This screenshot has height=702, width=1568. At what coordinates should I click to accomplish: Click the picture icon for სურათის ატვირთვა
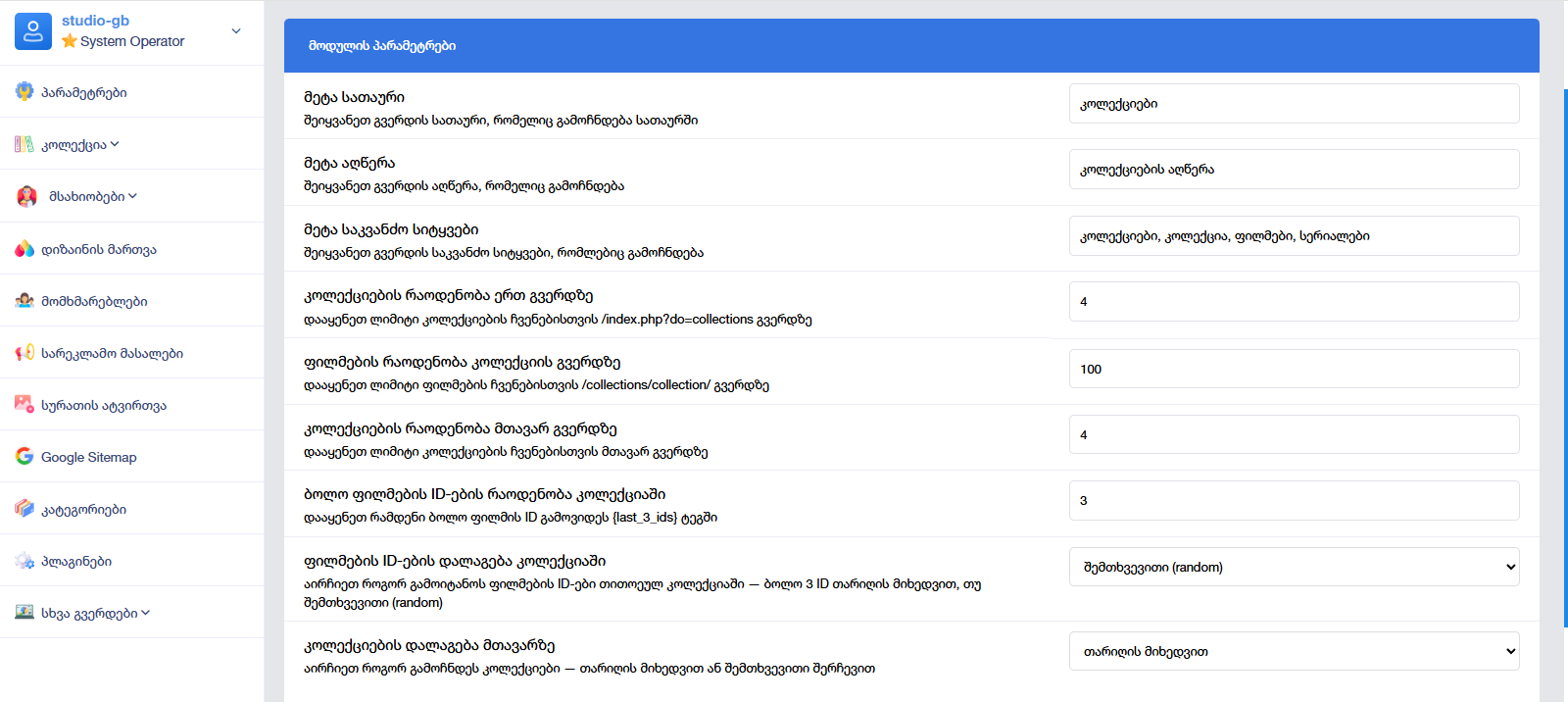point(24,405)
